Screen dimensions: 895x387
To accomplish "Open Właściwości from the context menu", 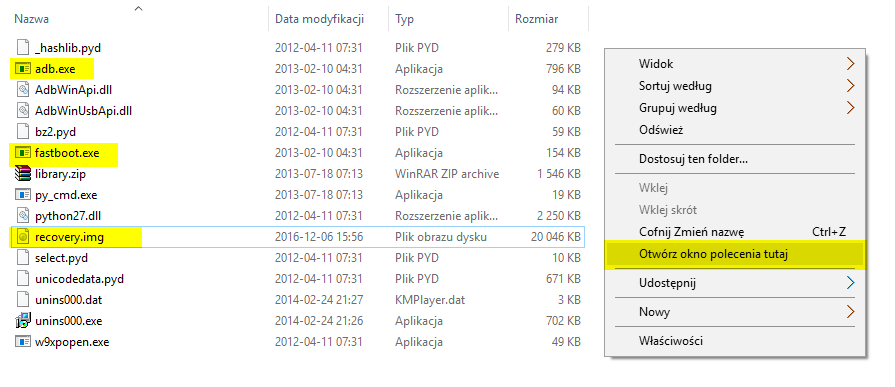I will point(671,341).
